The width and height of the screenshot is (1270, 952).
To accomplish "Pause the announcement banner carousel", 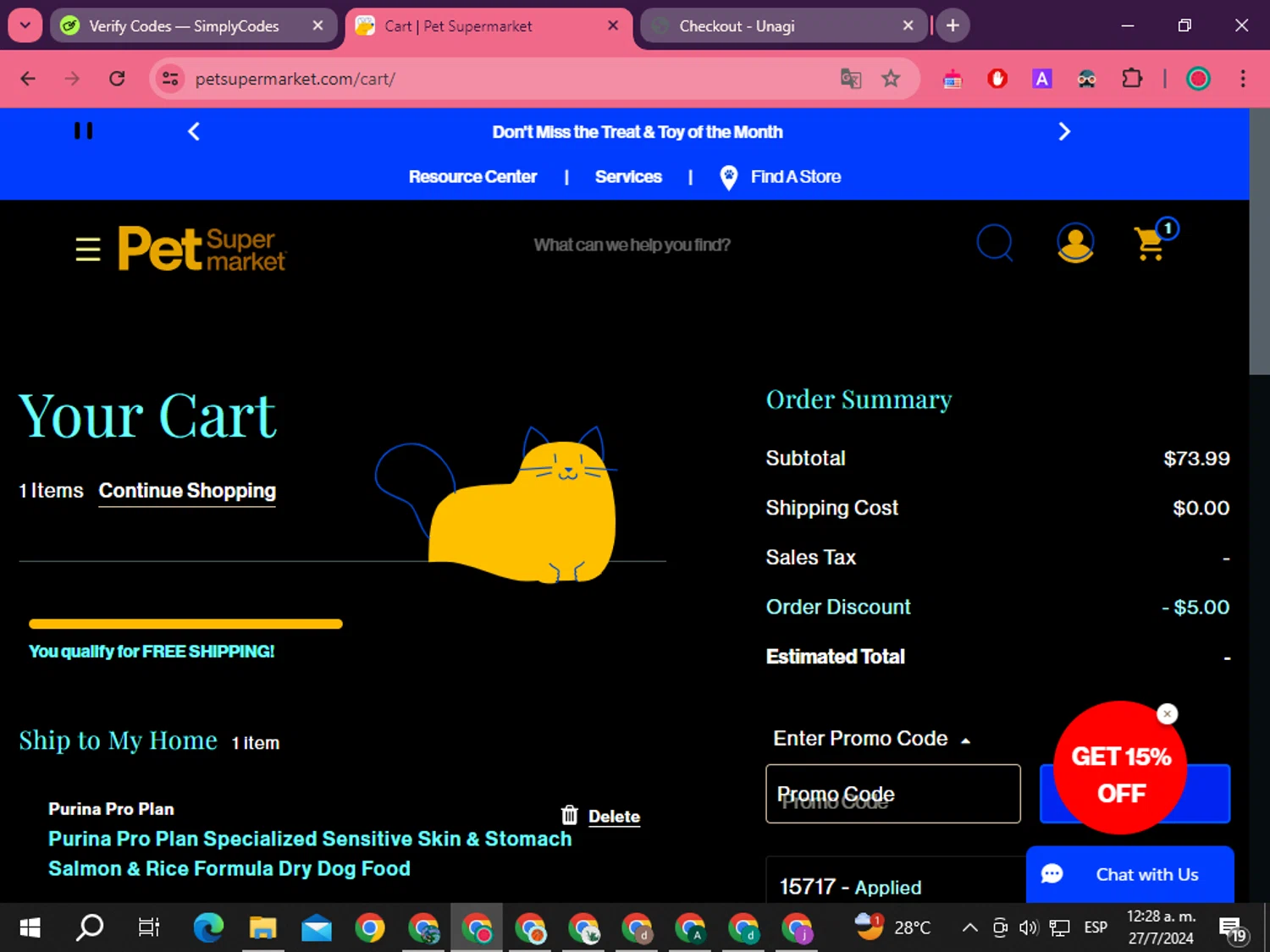I will pos(83,131).
